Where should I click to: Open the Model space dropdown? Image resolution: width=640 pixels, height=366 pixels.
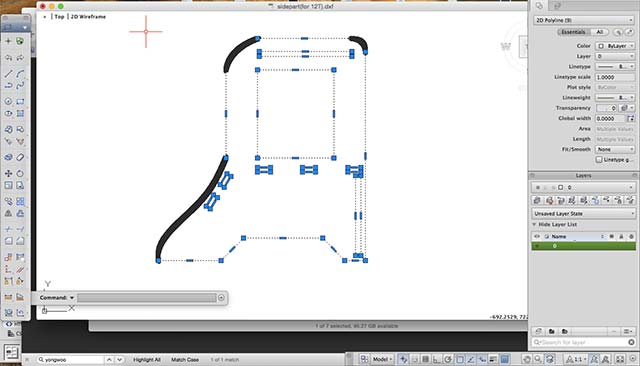pyautogui.click(x=382, y=359)
